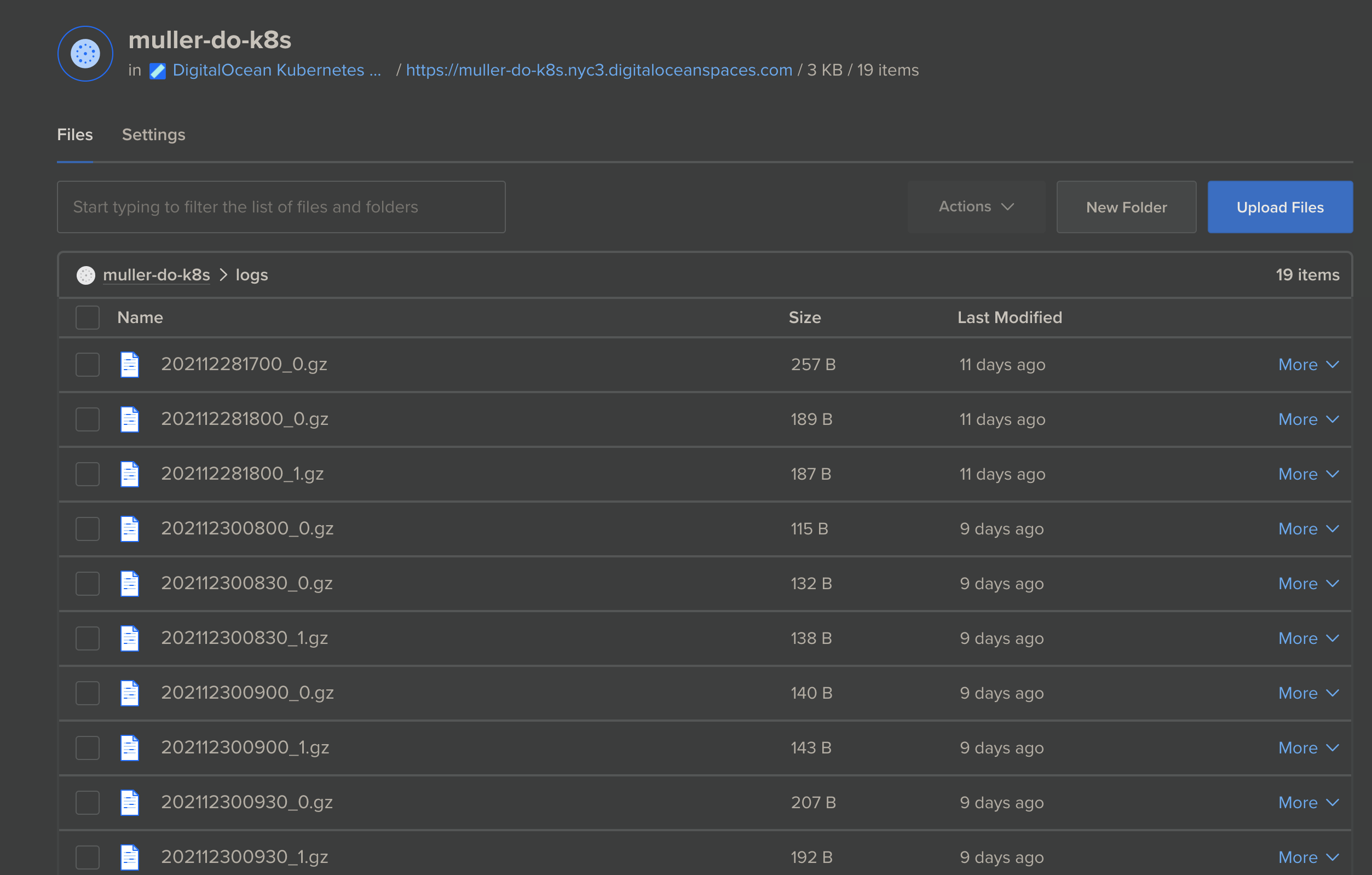Click the muller-do-k8s Space logo icon
The width and height of the screenshot is (1372, 875).
click(85, 54)
